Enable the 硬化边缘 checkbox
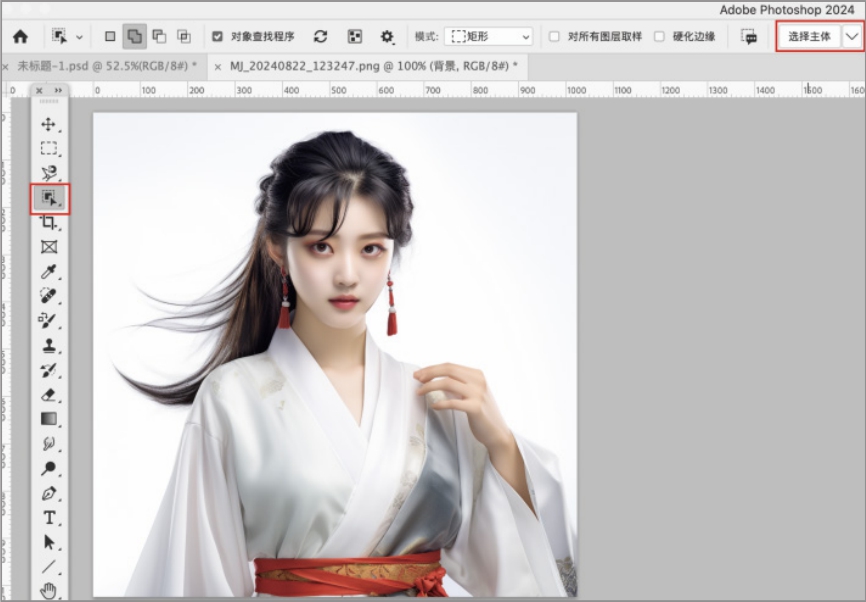 pos(659,36)
